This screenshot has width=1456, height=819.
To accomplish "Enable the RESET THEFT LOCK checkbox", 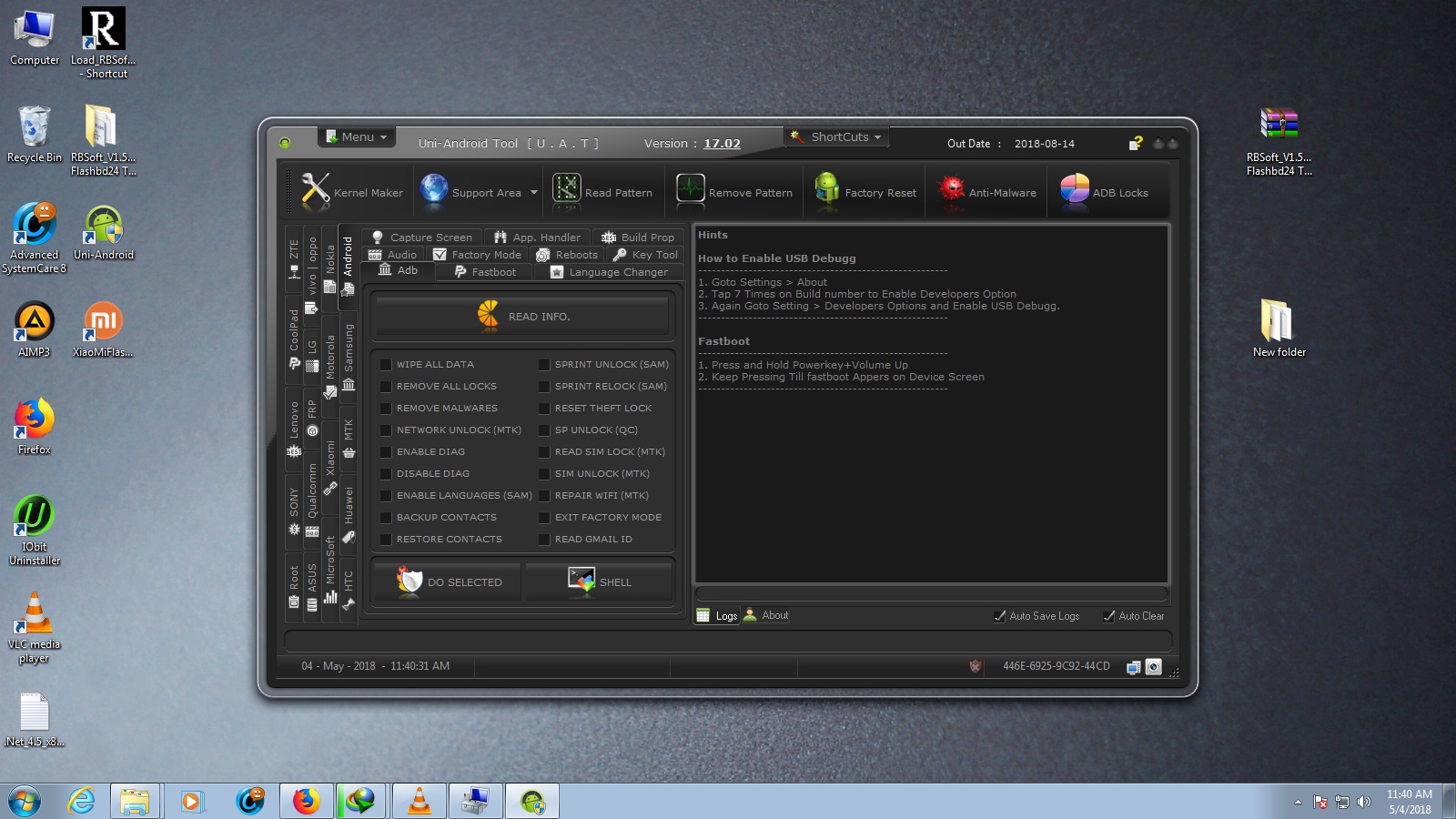I will pos(544,408).
